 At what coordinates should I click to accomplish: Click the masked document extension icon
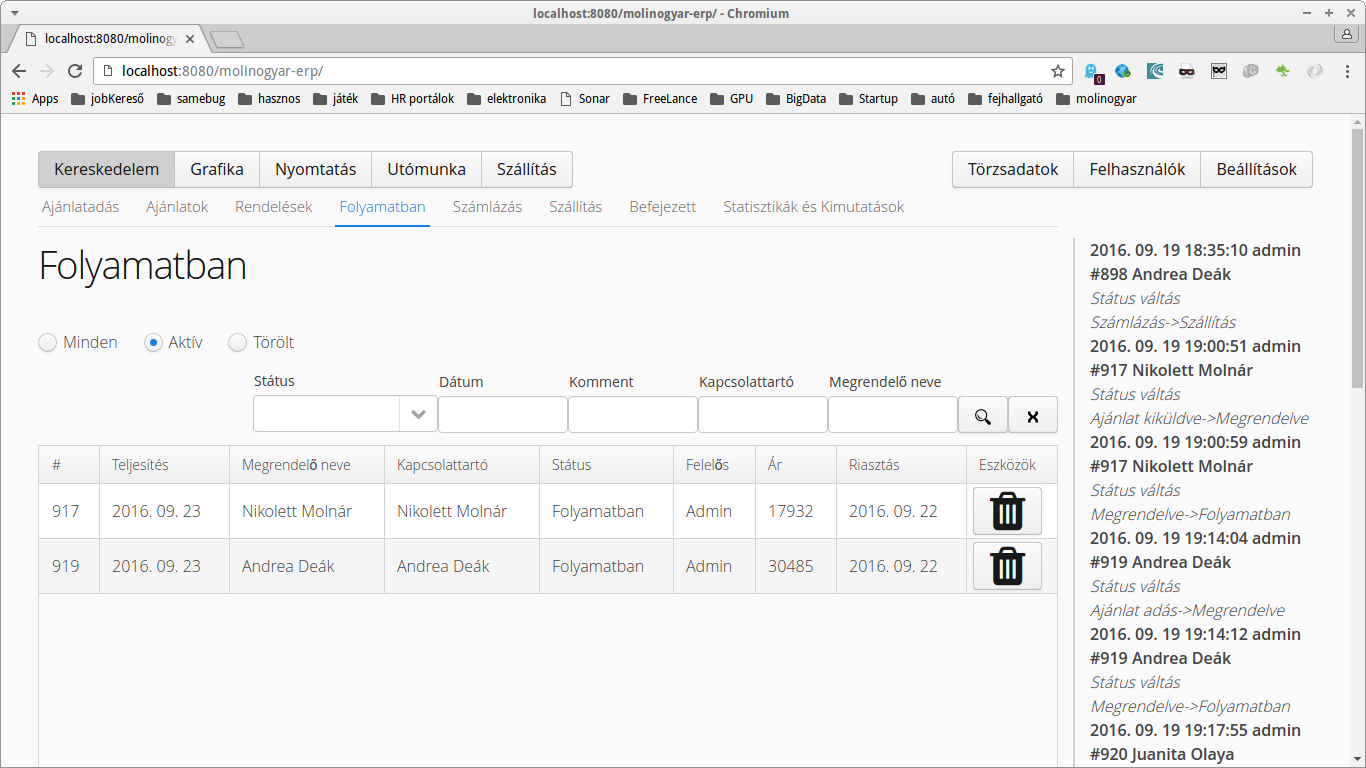(1187, 71)
